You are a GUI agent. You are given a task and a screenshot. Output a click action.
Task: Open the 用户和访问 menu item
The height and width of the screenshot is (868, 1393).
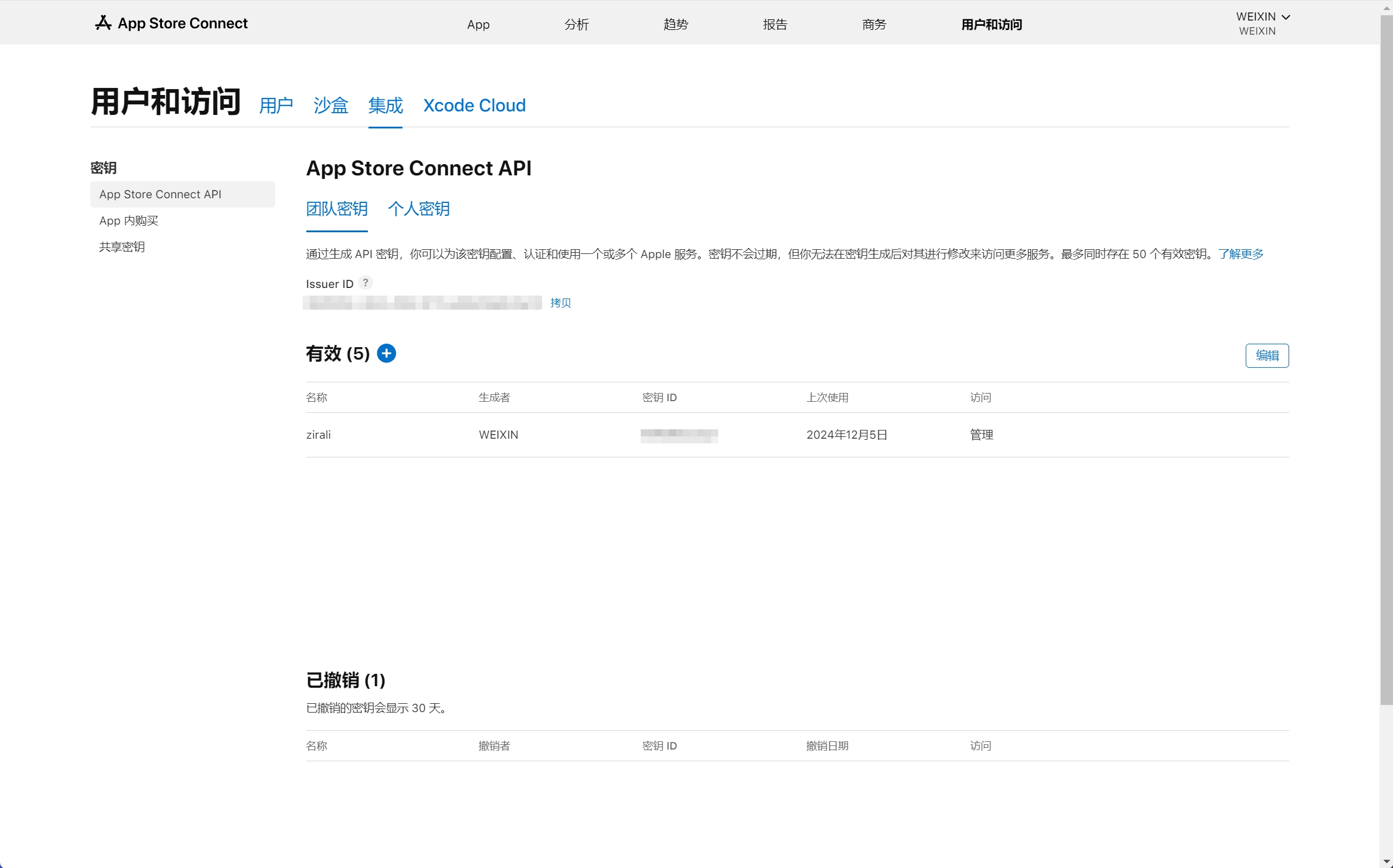click(x=992, y=24)
